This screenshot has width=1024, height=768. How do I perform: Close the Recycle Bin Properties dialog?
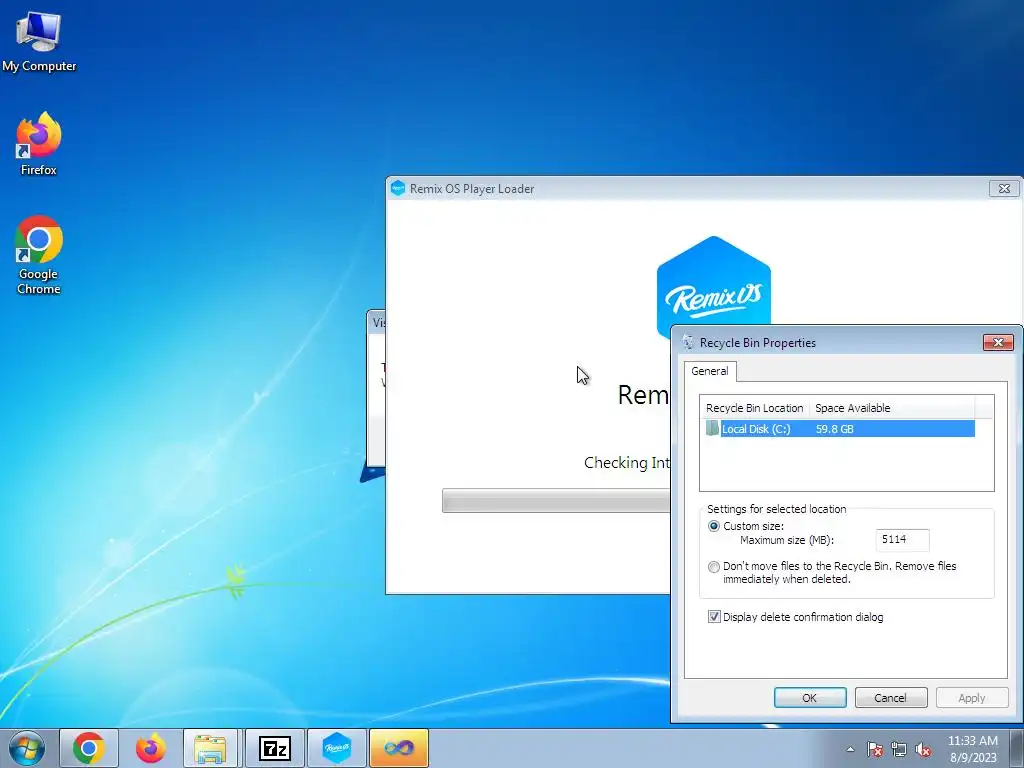click(x=998, y=342)
